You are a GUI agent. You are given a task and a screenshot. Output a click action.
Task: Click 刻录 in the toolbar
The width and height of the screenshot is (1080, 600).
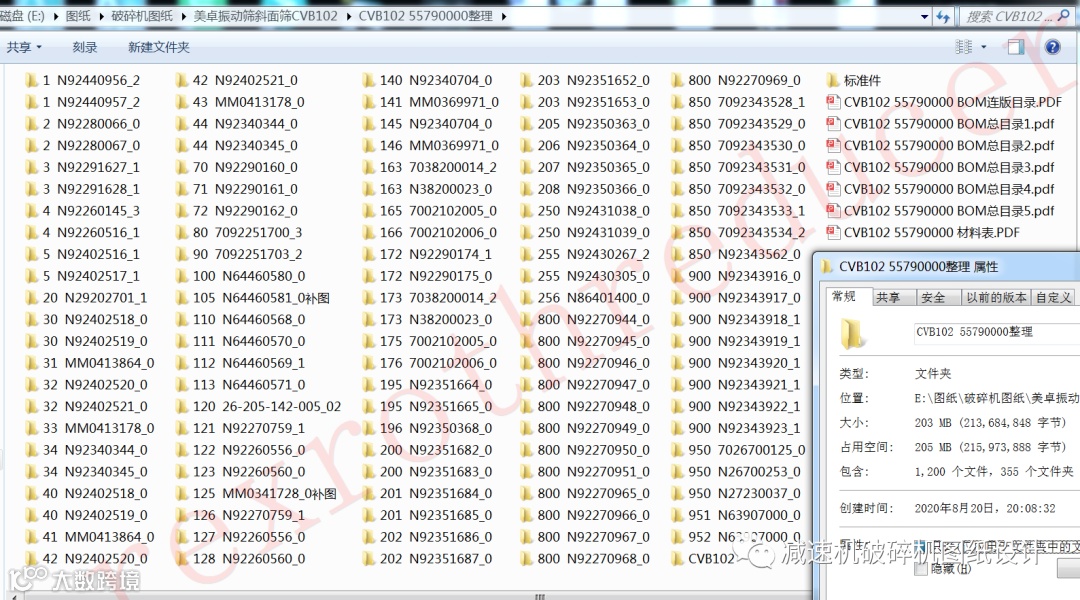(85, 47)
